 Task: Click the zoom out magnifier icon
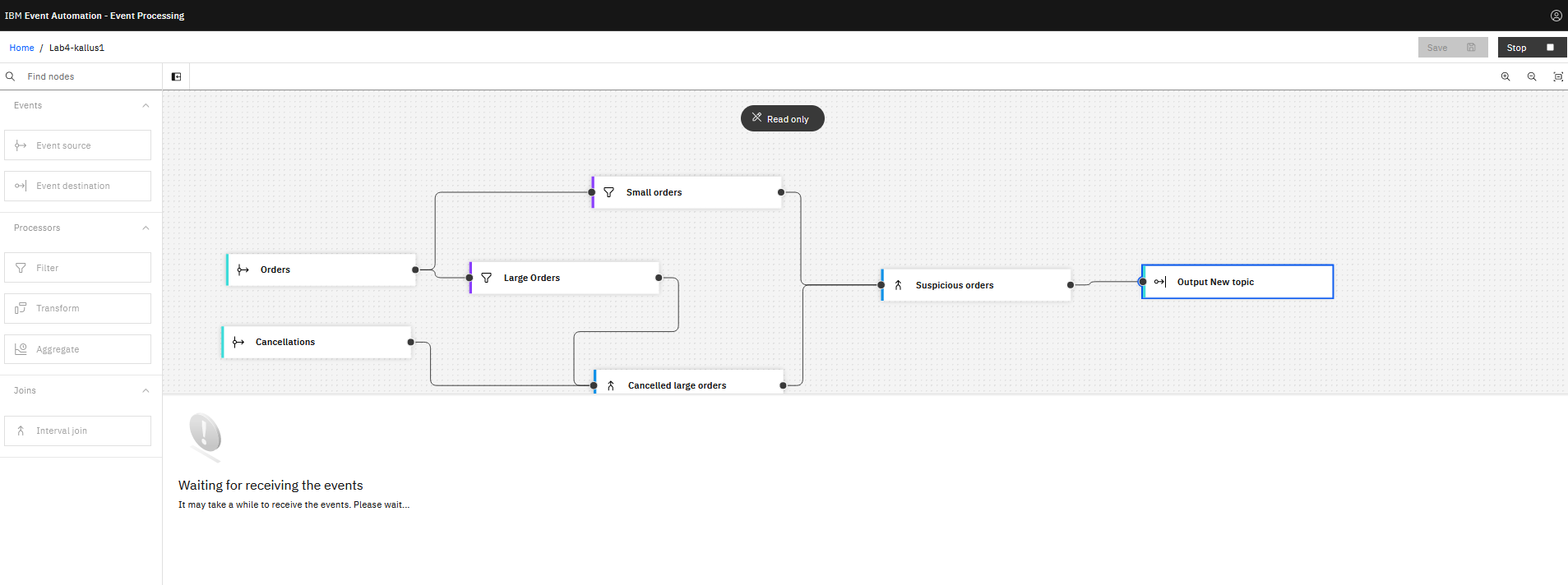click(1532, 76)
